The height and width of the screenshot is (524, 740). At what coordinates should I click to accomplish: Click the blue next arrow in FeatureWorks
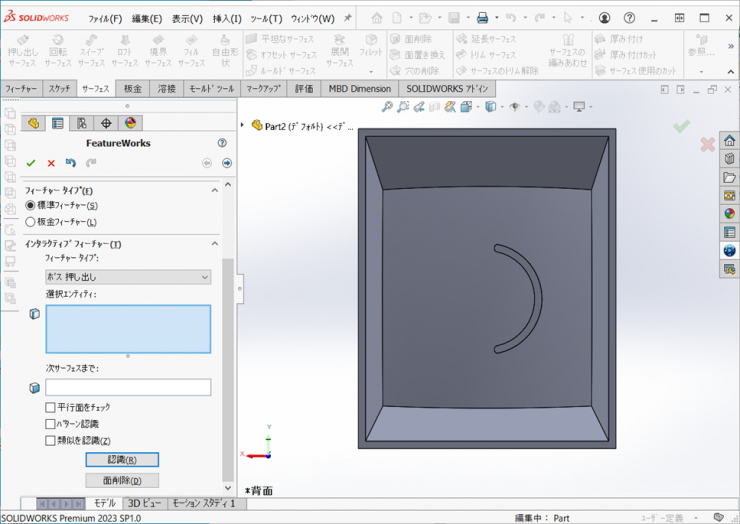coord(227,163)
